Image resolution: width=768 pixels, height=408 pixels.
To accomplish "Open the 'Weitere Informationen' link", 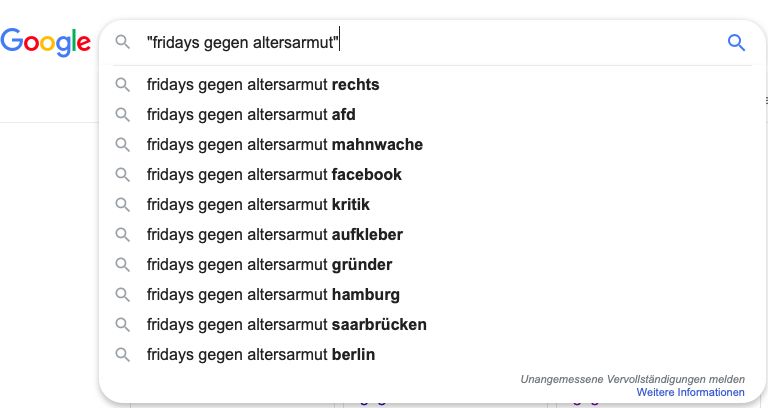I will pyautogui.click(x=690, y=393).
